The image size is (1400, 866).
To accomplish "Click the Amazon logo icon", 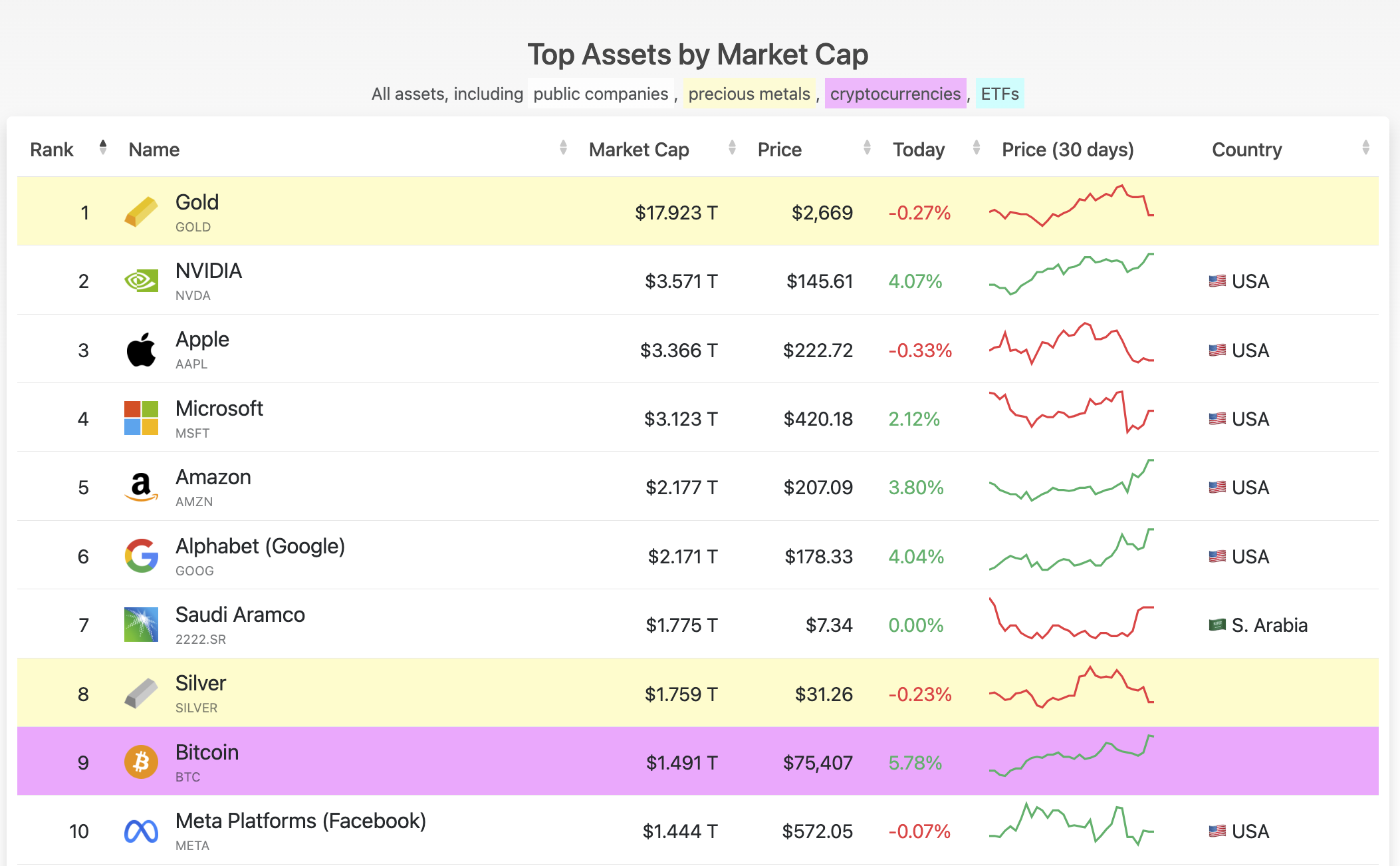I will coord(141,487).
